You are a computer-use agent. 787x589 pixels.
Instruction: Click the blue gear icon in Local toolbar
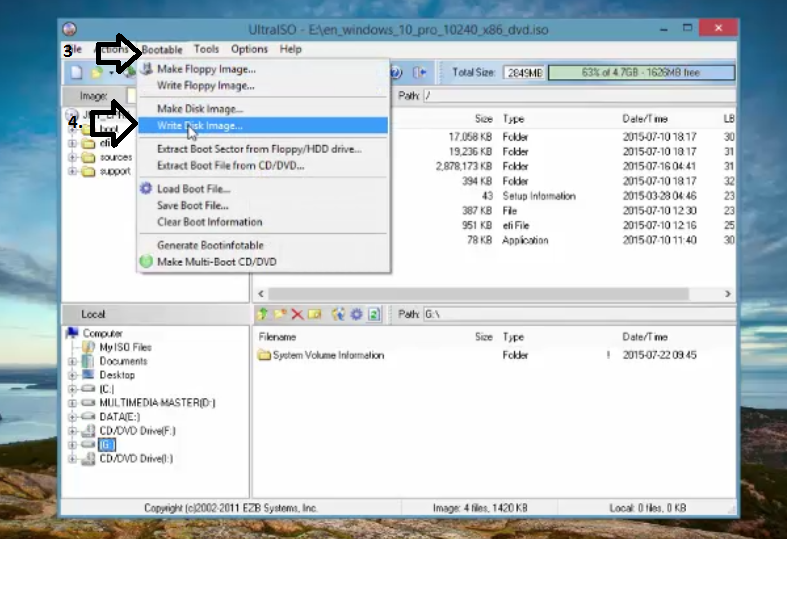click(x=356, y=314)
